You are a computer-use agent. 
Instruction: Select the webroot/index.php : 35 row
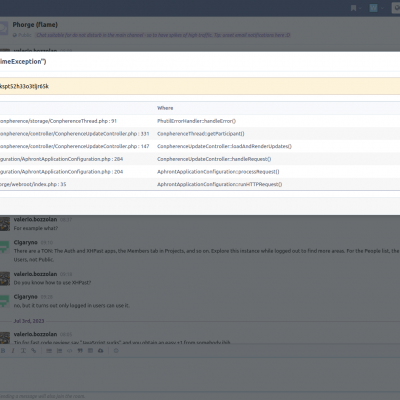coord(200,184)
